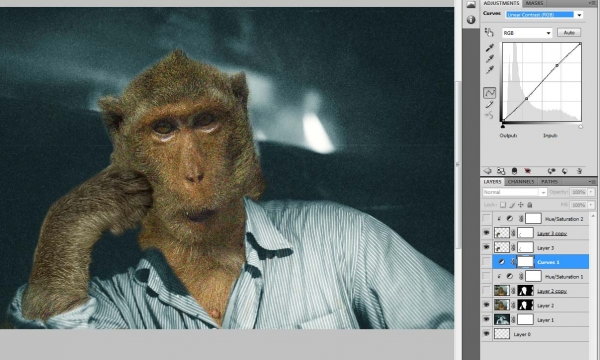This screenshot has width=600, height=360.
Task: Click the upper curve control point
Action: coord(557,65)
